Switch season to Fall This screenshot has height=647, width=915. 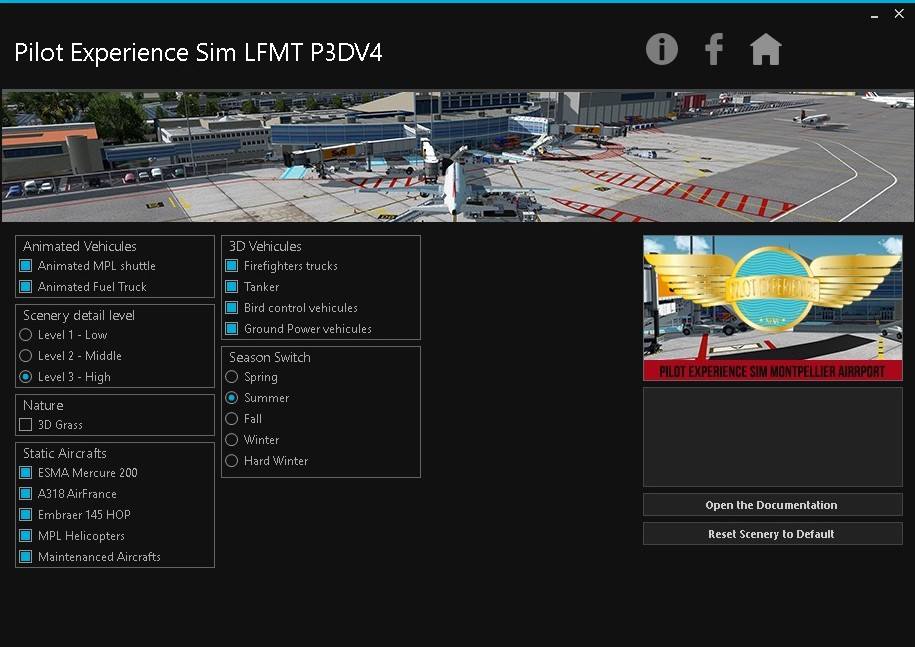(x=232, y=419)
